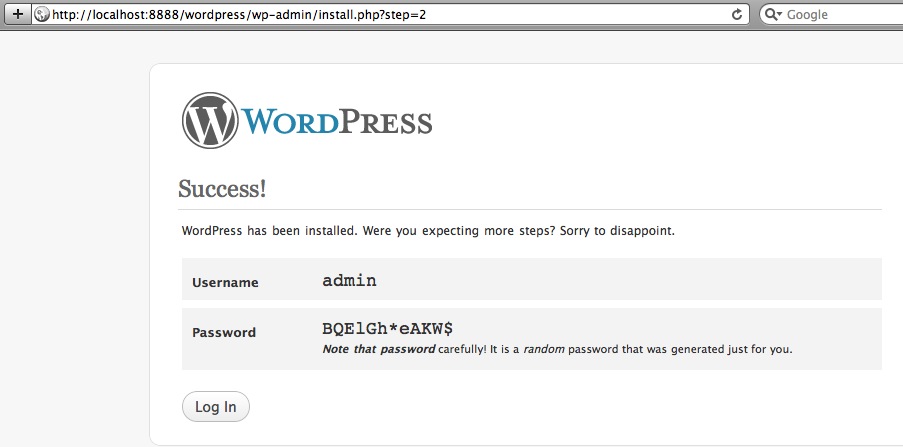This screenshot has height=447, width=903.
Task: Click the Username label
Action: click(225, 283)
